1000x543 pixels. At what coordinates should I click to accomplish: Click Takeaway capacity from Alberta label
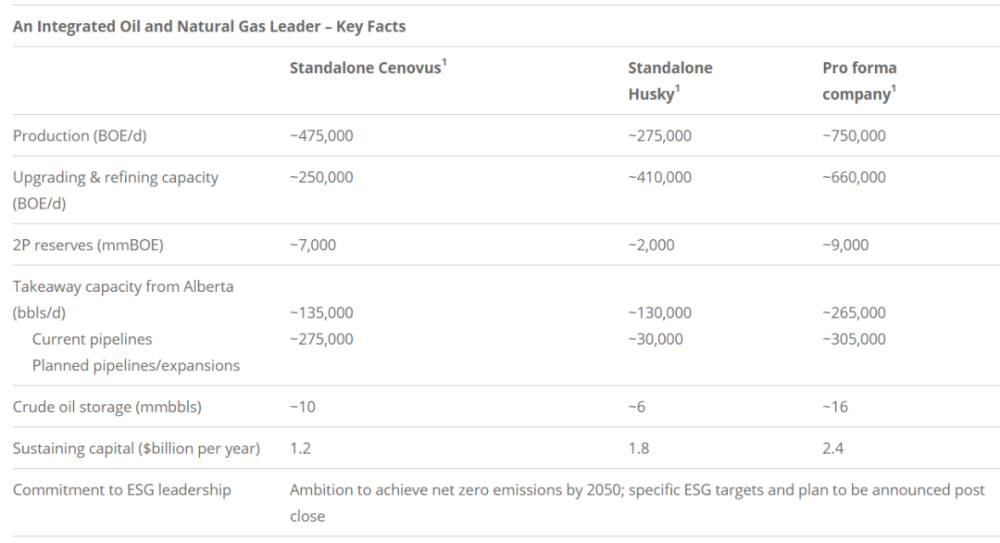123,299
